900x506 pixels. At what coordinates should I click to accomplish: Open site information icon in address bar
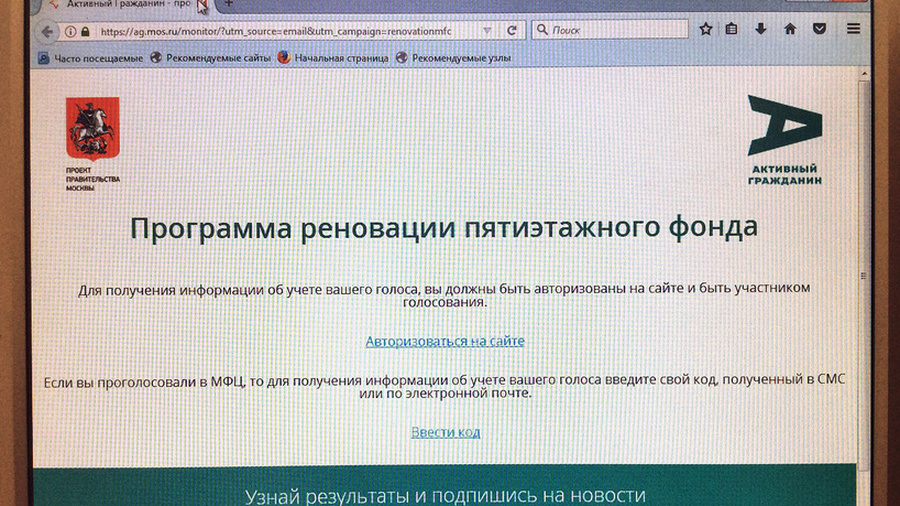tap(71, 31)
